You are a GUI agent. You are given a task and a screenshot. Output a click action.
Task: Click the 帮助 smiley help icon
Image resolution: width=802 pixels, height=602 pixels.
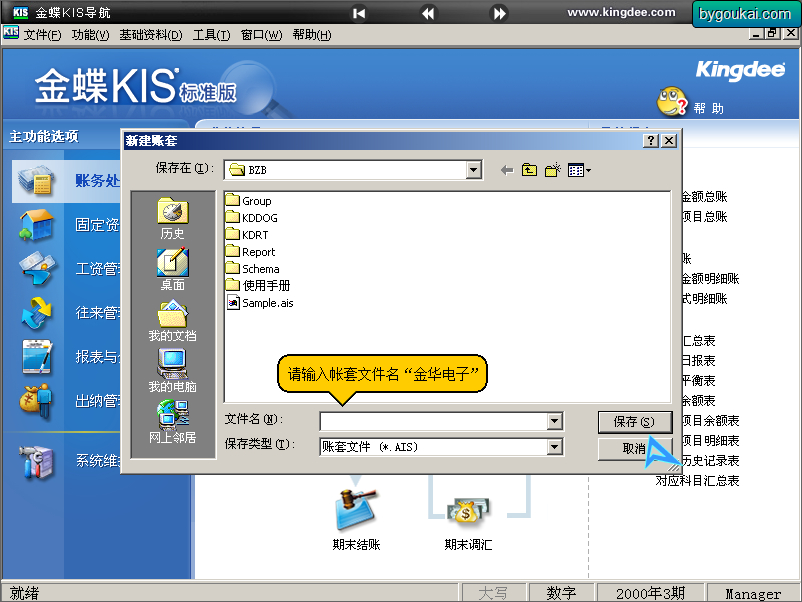tap(672, 102)
